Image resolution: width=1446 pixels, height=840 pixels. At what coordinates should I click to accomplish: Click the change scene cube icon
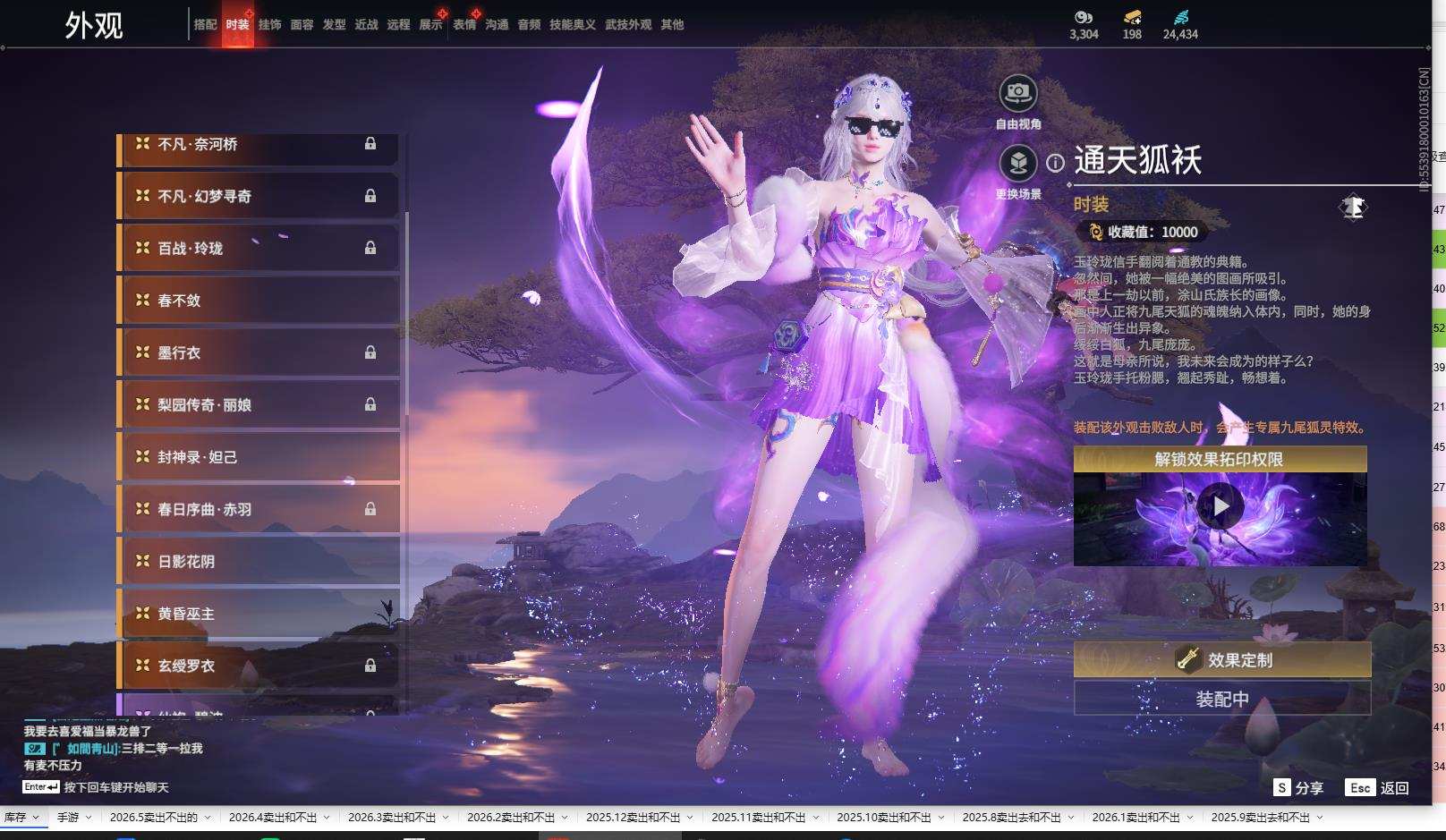[1017, 163]
